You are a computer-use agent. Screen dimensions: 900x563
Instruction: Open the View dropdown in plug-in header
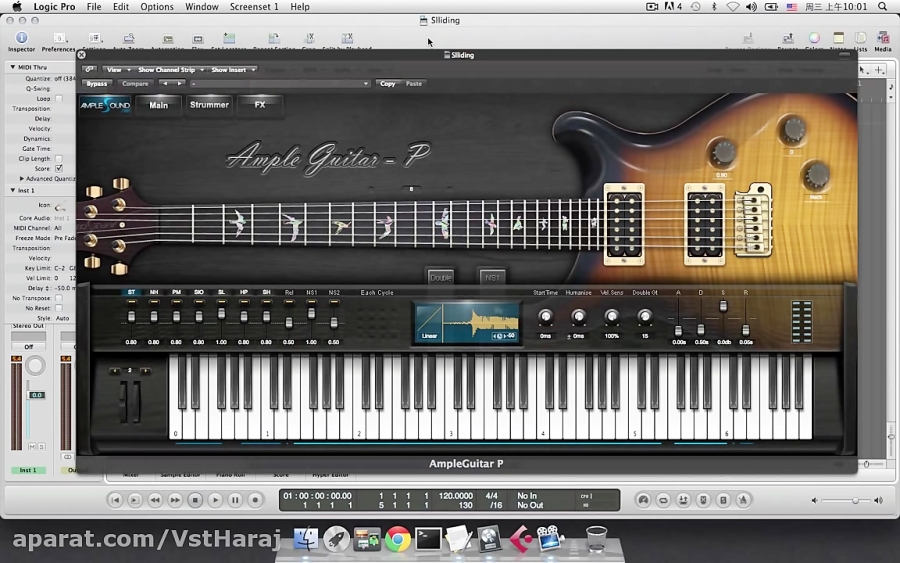point(116,70)
